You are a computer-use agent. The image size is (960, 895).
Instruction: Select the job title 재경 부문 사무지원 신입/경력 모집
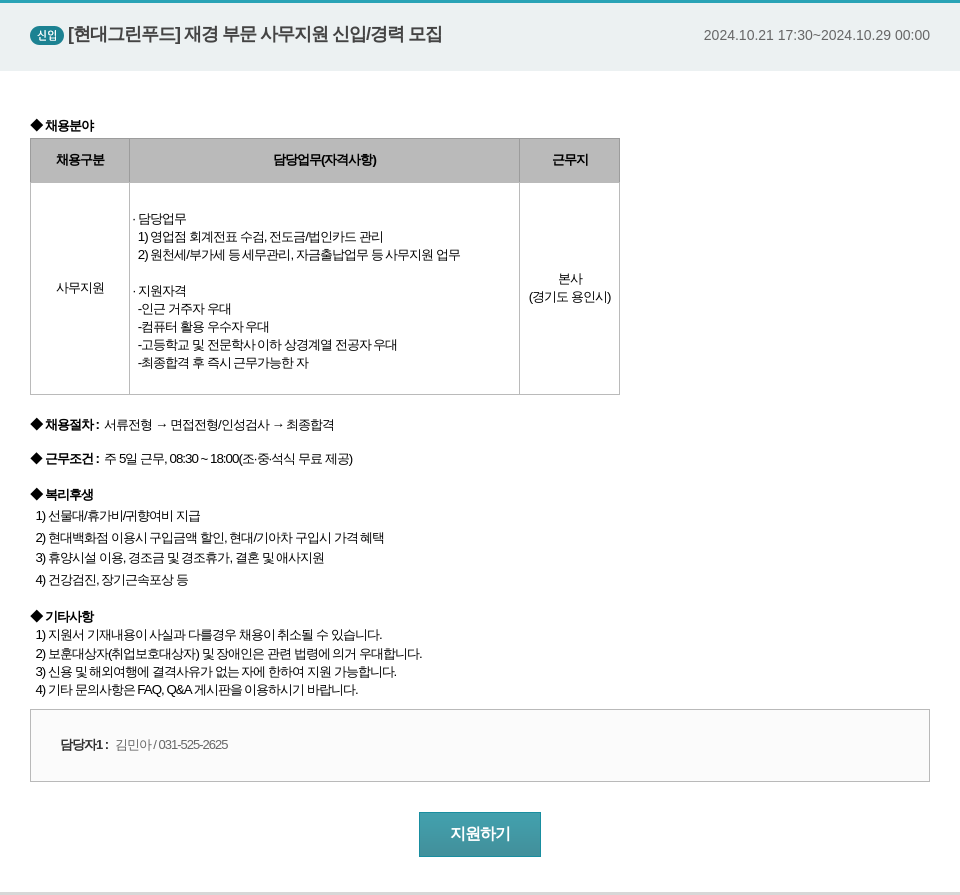click(x=312, y=34)
